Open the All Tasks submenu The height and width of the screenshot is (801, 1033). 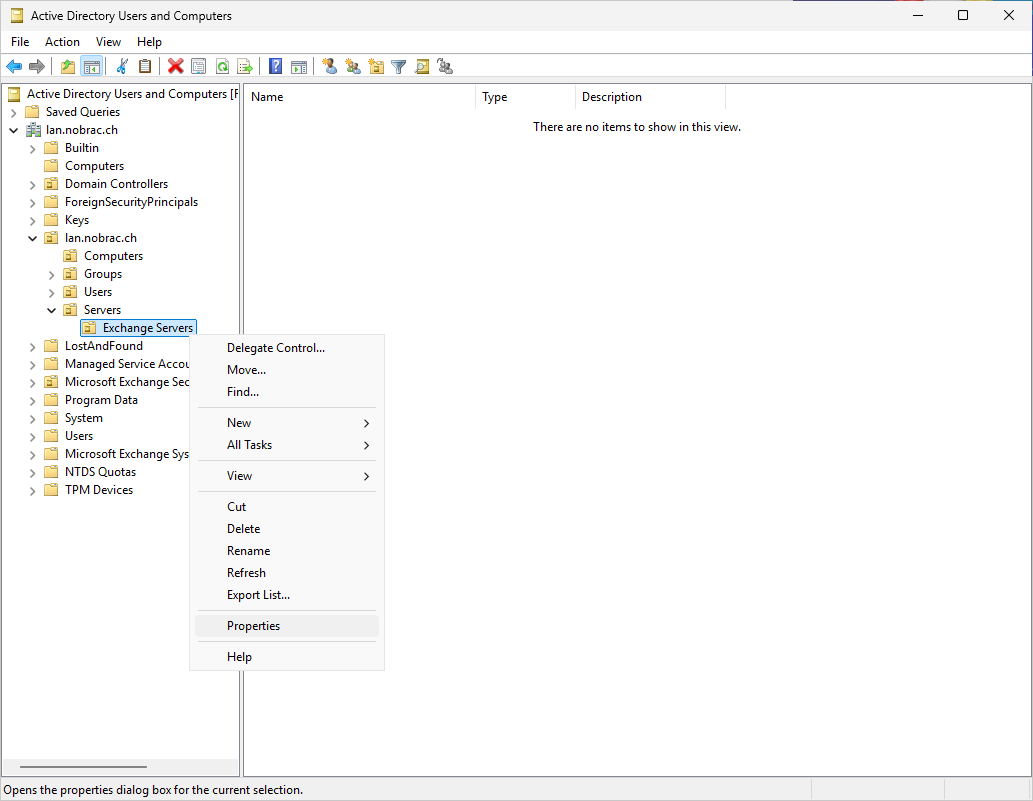tap(287, 445)
